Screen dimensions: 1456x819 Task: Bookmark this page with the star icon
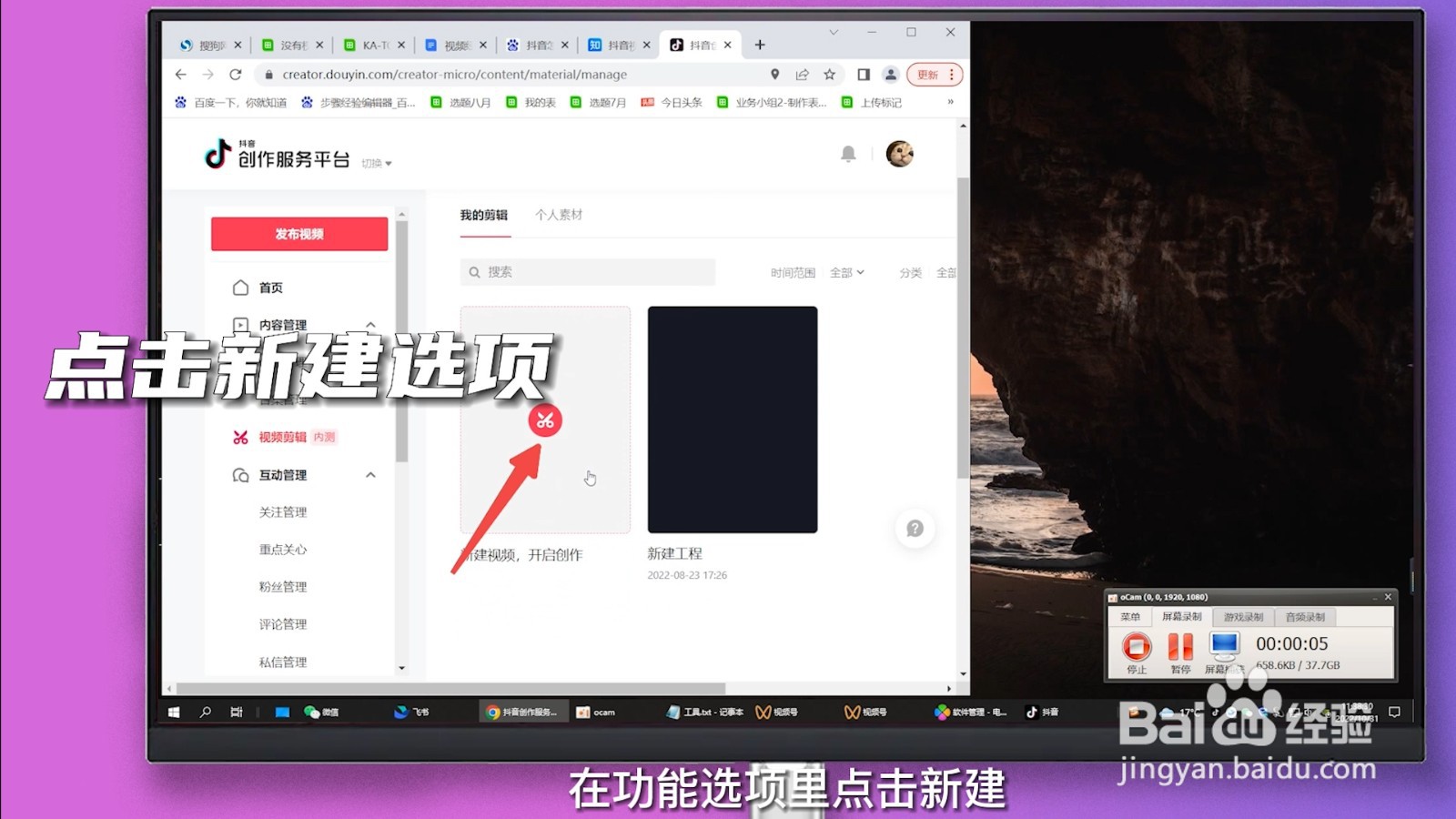(x=829, y=75)
